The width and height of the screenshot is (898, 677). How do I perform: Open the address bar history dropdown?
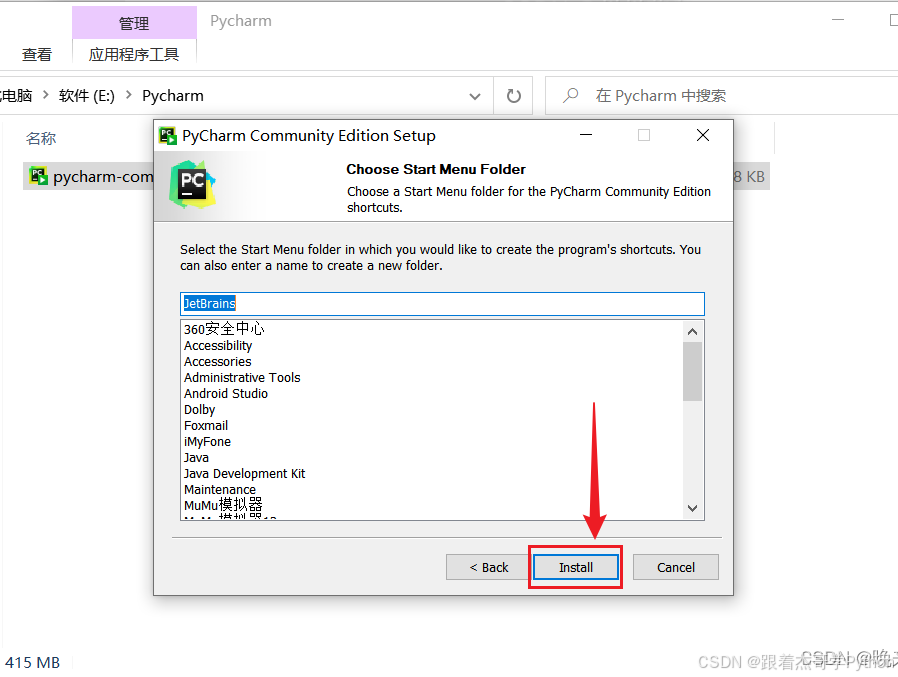pyautogui.click(x=475, y=96)
